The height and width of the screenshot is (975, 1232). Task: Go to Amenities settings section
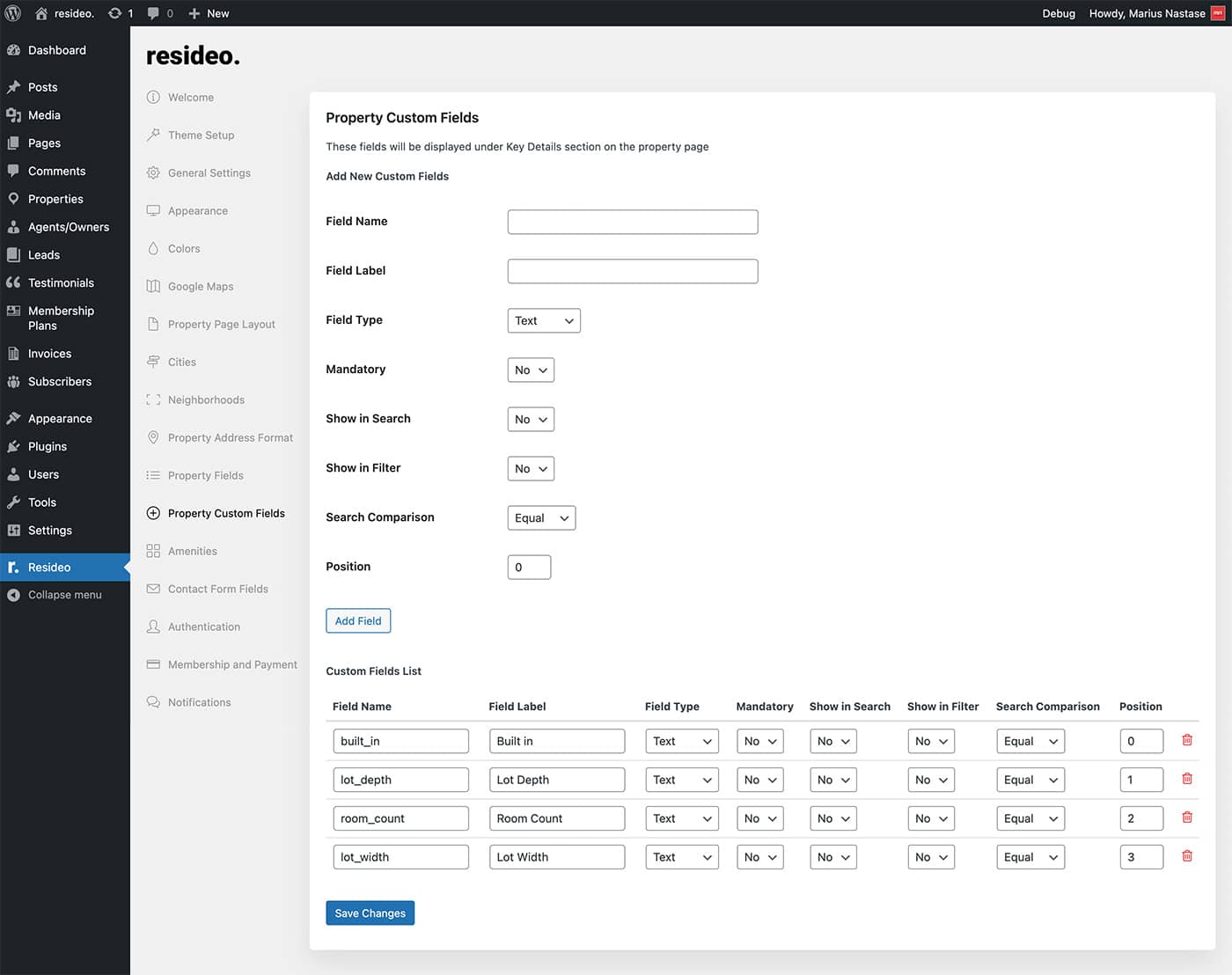pos(192,552)
